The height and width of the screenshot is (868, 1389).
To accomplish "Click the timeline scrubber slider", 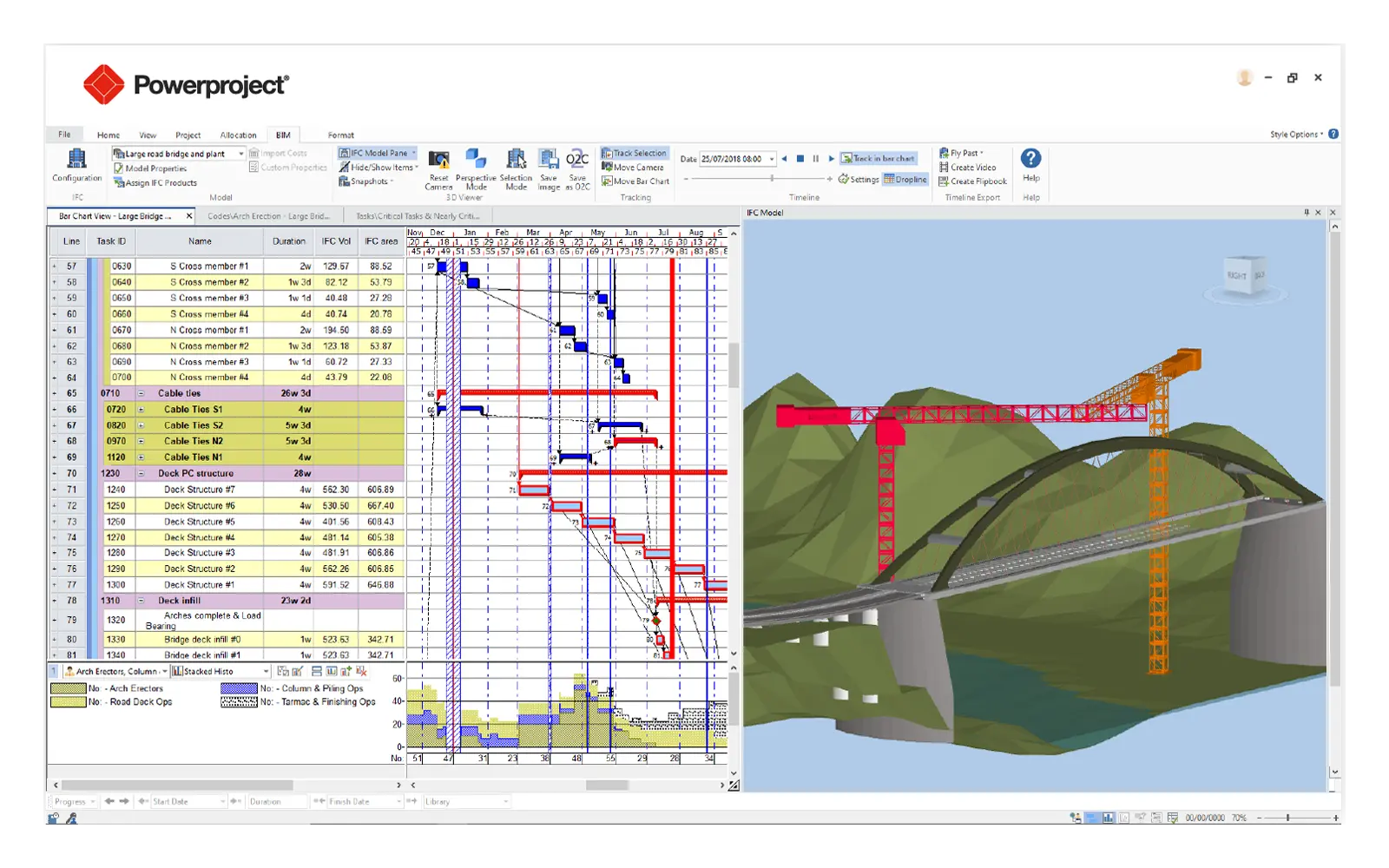I will point(772,179).
